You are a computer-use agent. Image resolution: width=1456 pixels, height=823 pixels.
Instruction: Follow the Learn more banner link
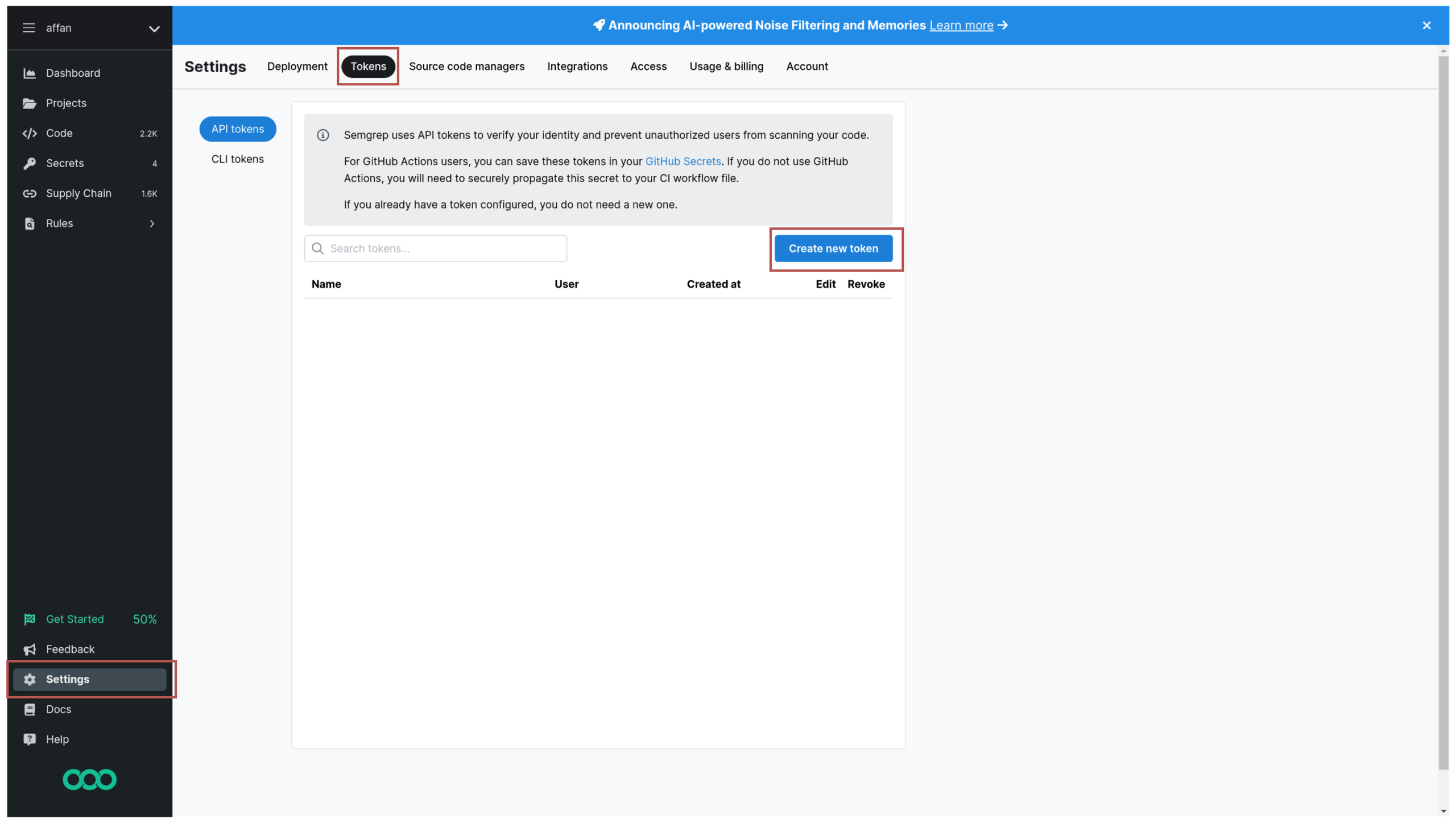(x=961, y=25)
